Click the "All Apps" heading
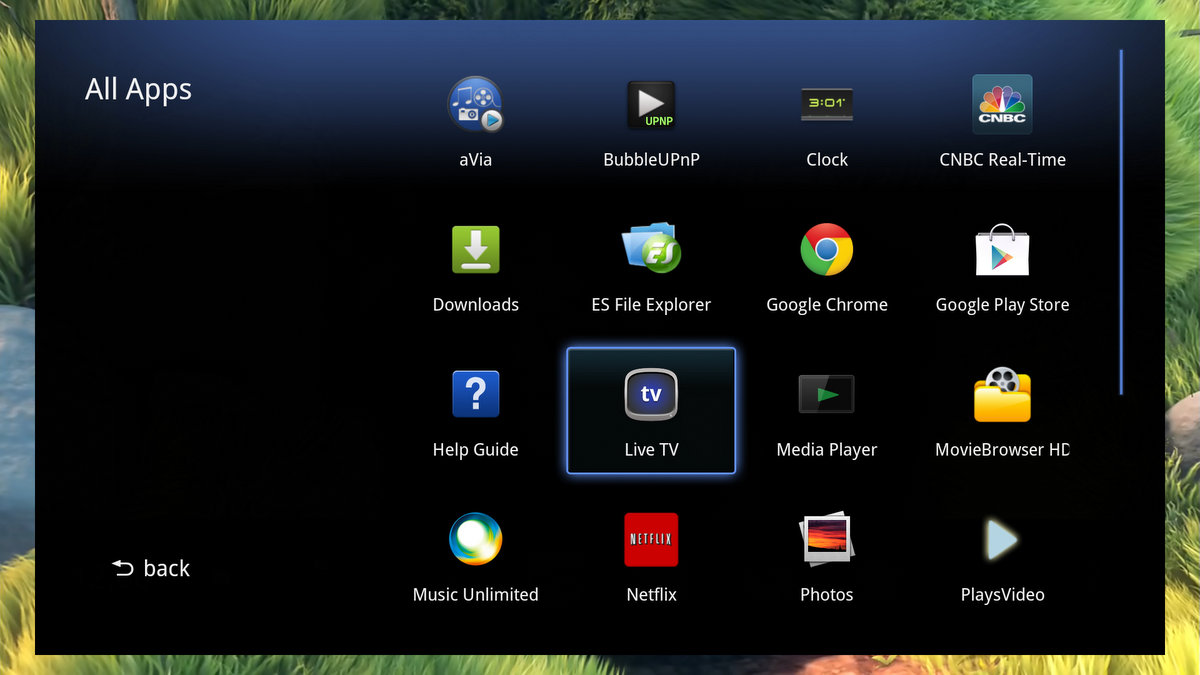1200x675 pixels. (x=138, y=89)
